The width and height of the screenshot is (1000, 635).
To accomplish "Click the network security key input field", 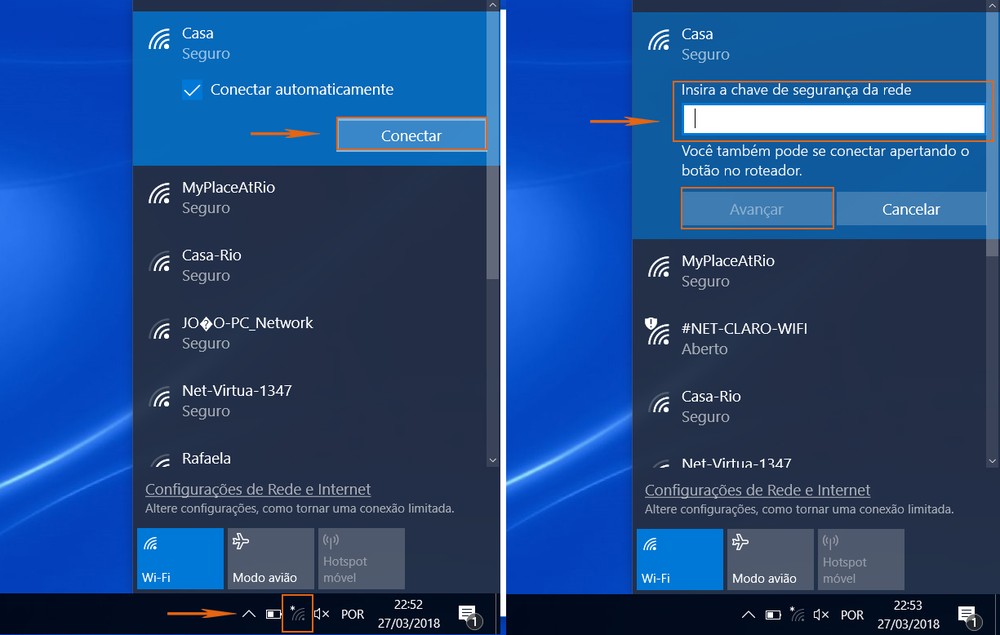I will [834, 119].
